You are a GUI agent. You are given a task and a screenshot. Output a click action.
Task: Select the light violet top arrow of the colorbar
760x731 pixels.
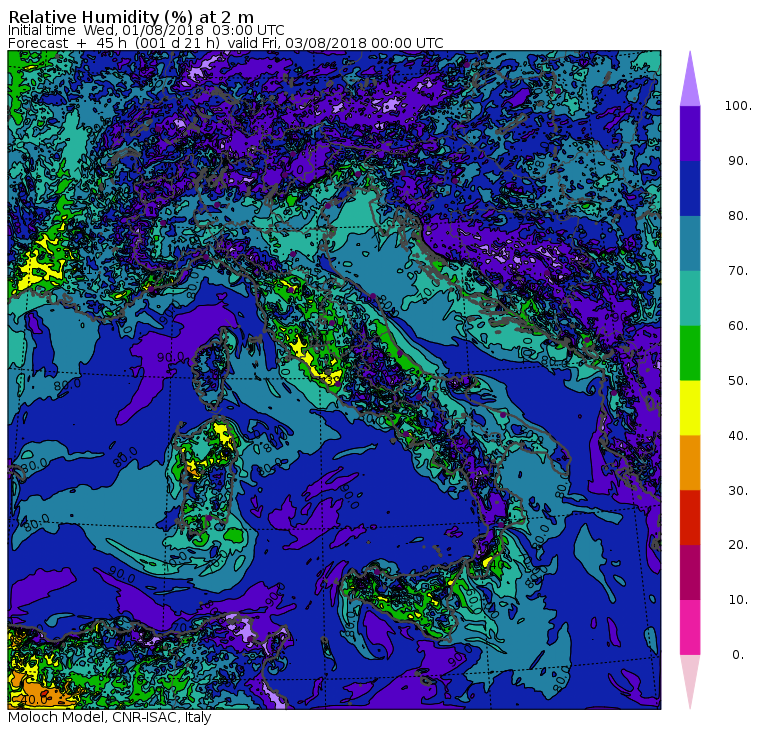tap(690, 79)
